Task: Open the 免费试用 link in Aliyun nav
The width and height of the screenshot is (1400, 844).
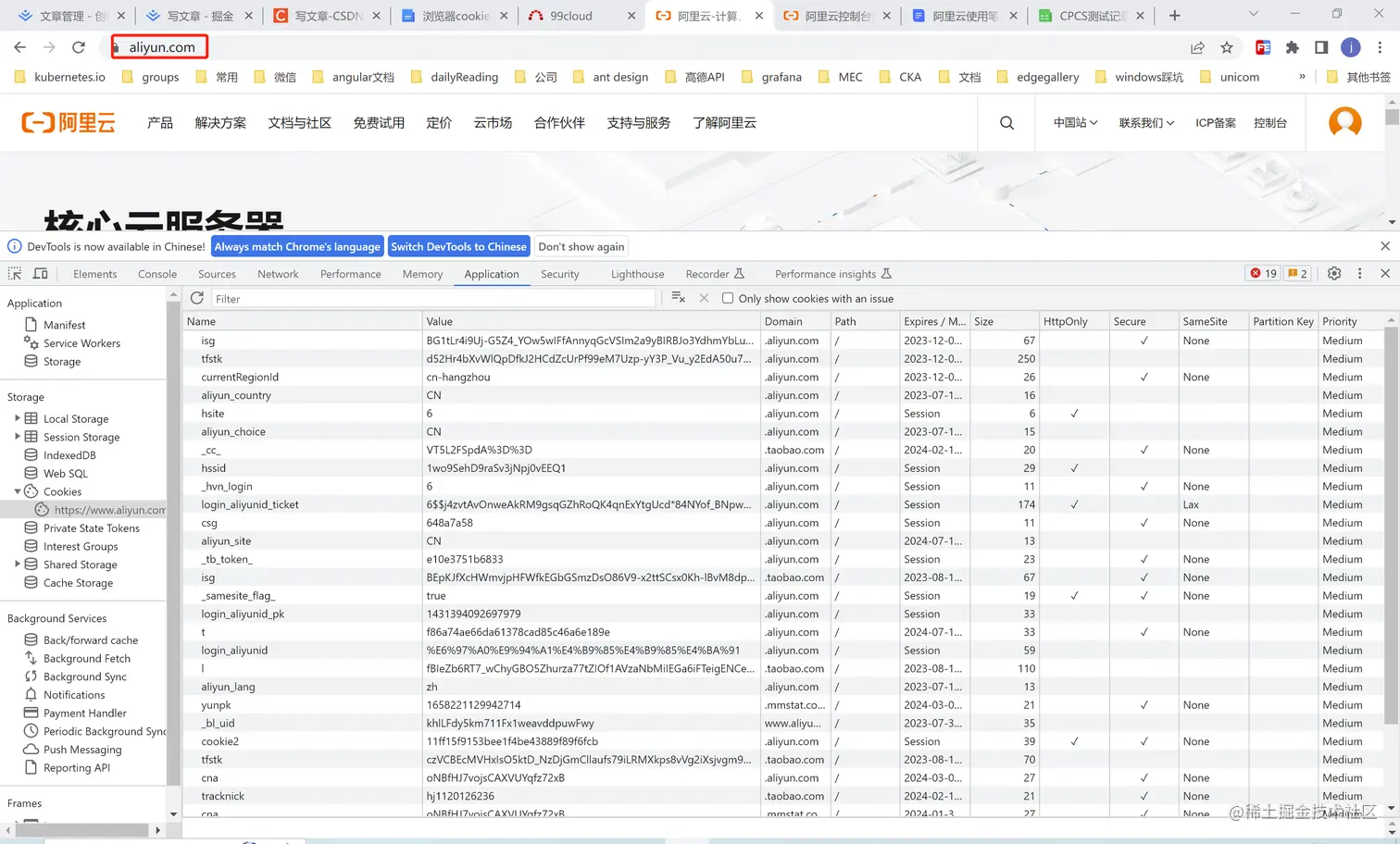Action: [379, 122]
